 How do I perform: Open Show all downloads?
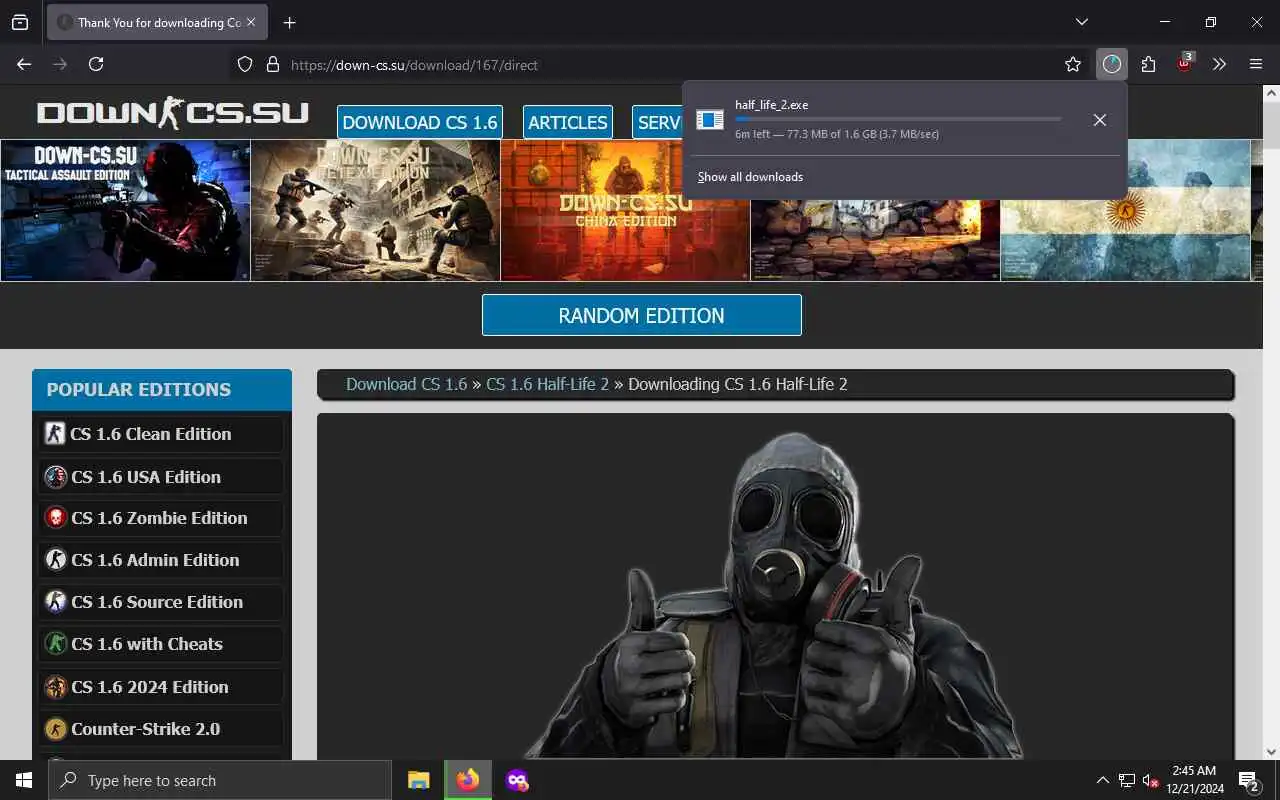(x=750, y=177)
